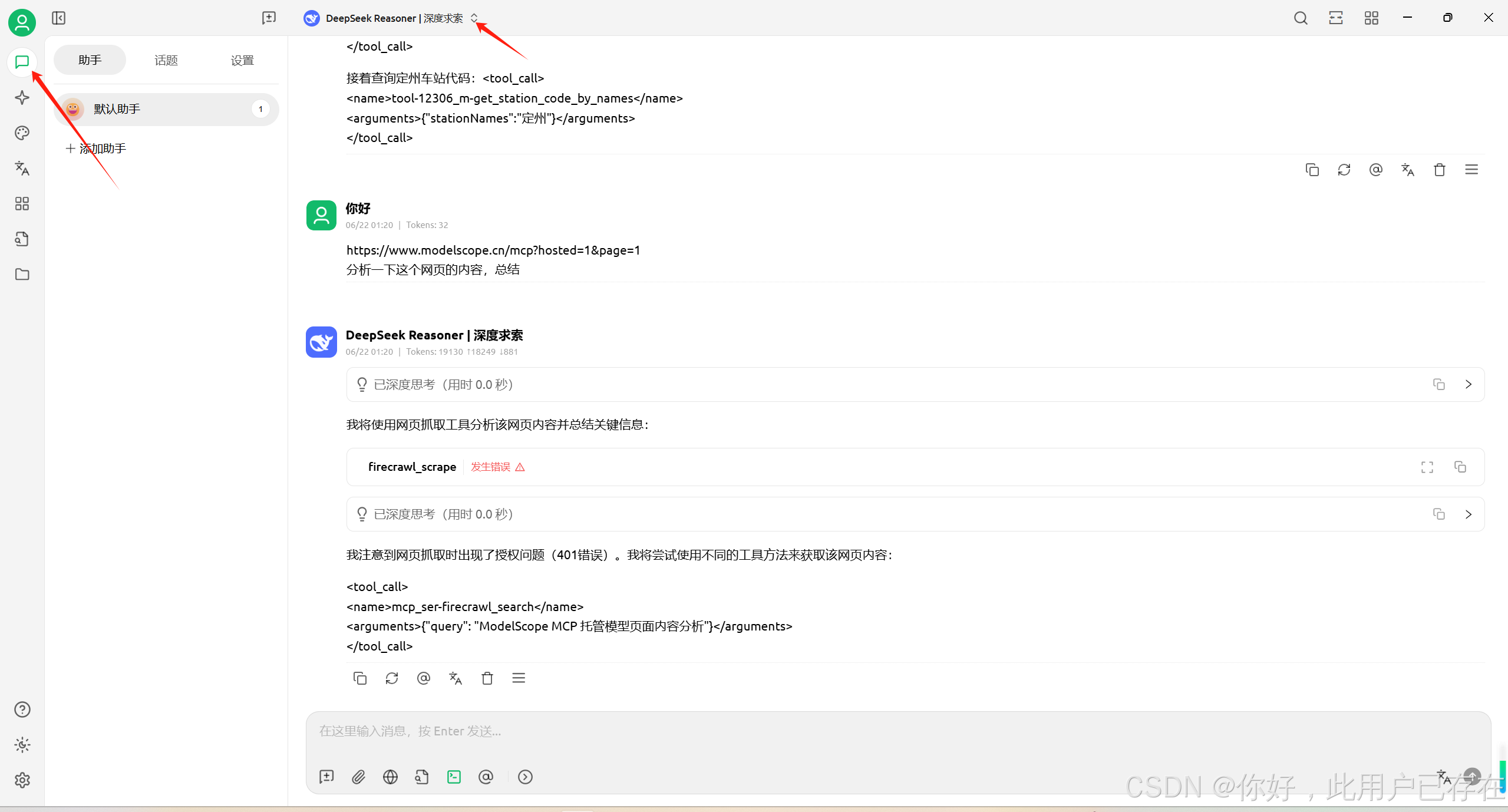Image resolution: width=1508 pixels, height=812 pixels.
Task: Open the user avatar profile
Action: (x=22, y=22)
